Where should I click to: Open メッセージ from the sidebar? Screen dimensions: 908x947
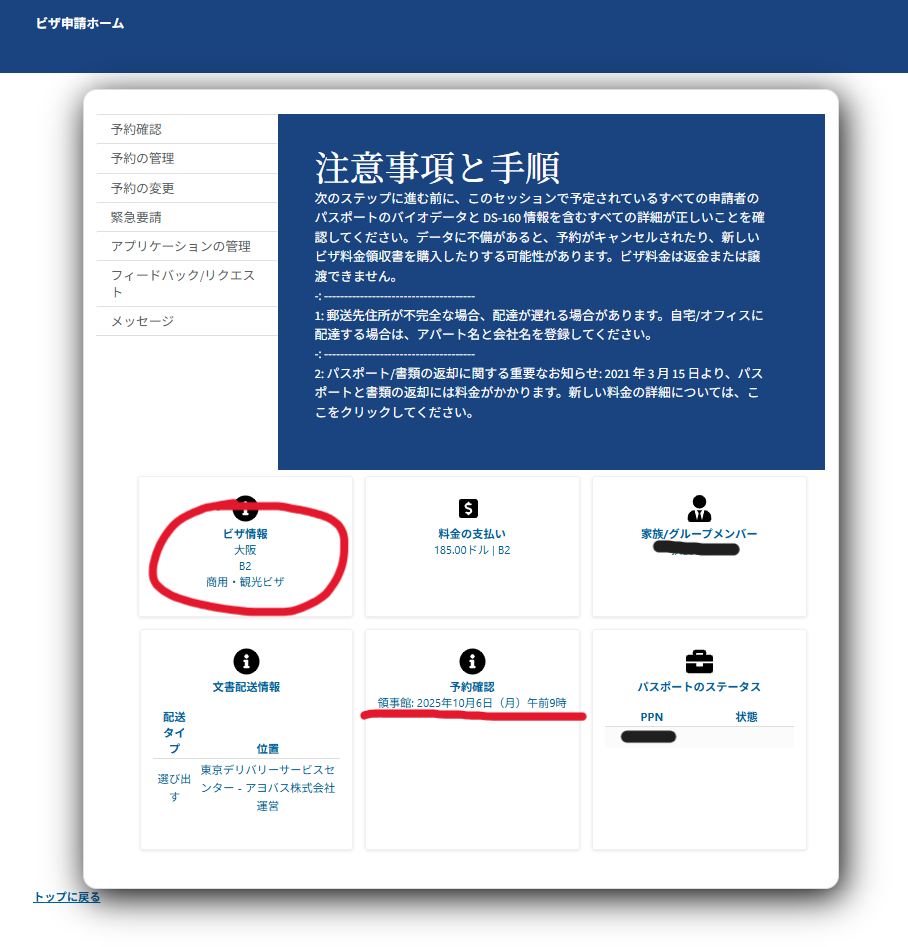[142, 321]
